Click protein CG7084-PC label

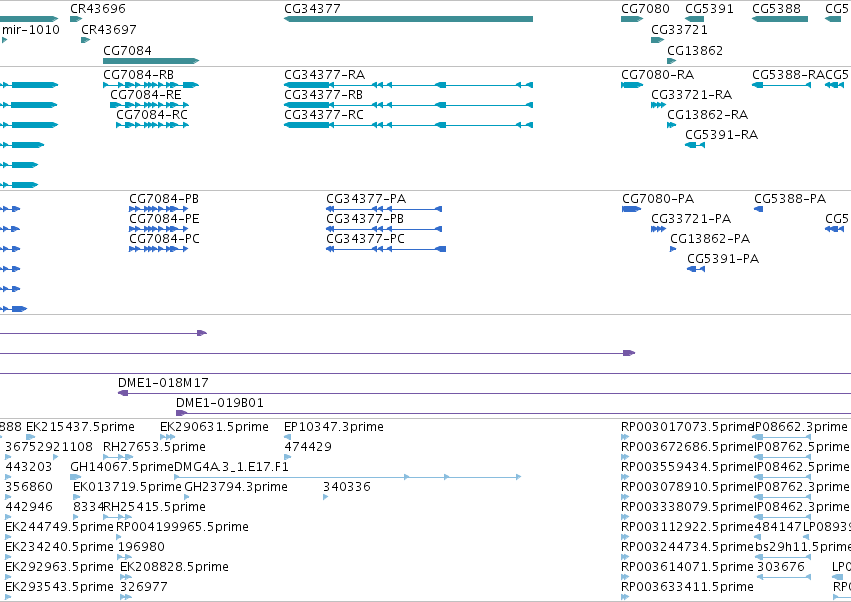(164, 239)
